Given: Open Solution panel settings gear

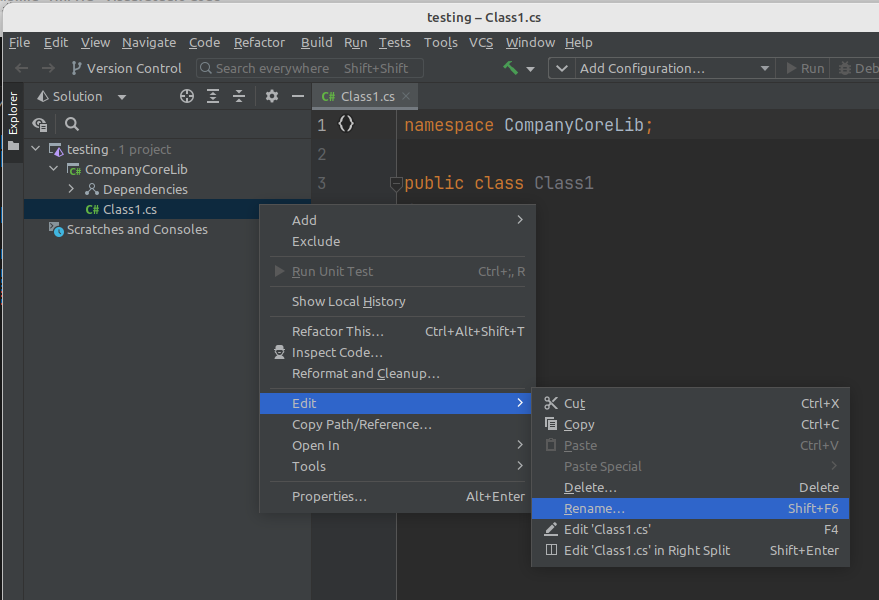Looking at the screenshot, I should pyautogui.click(x=272, y=96).
